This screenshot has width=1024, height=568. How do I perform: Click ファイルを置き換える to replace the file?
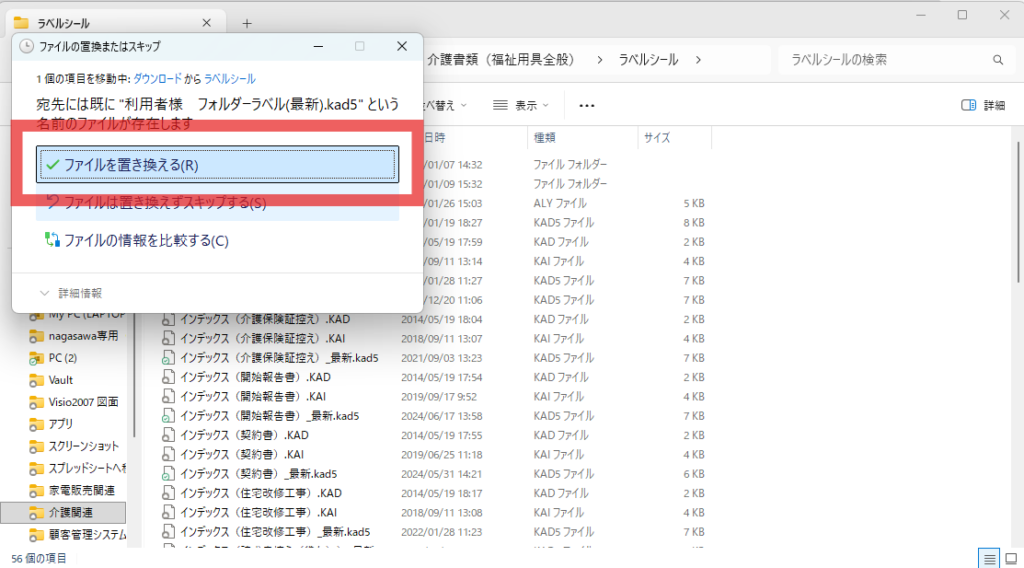coord(217,165)
